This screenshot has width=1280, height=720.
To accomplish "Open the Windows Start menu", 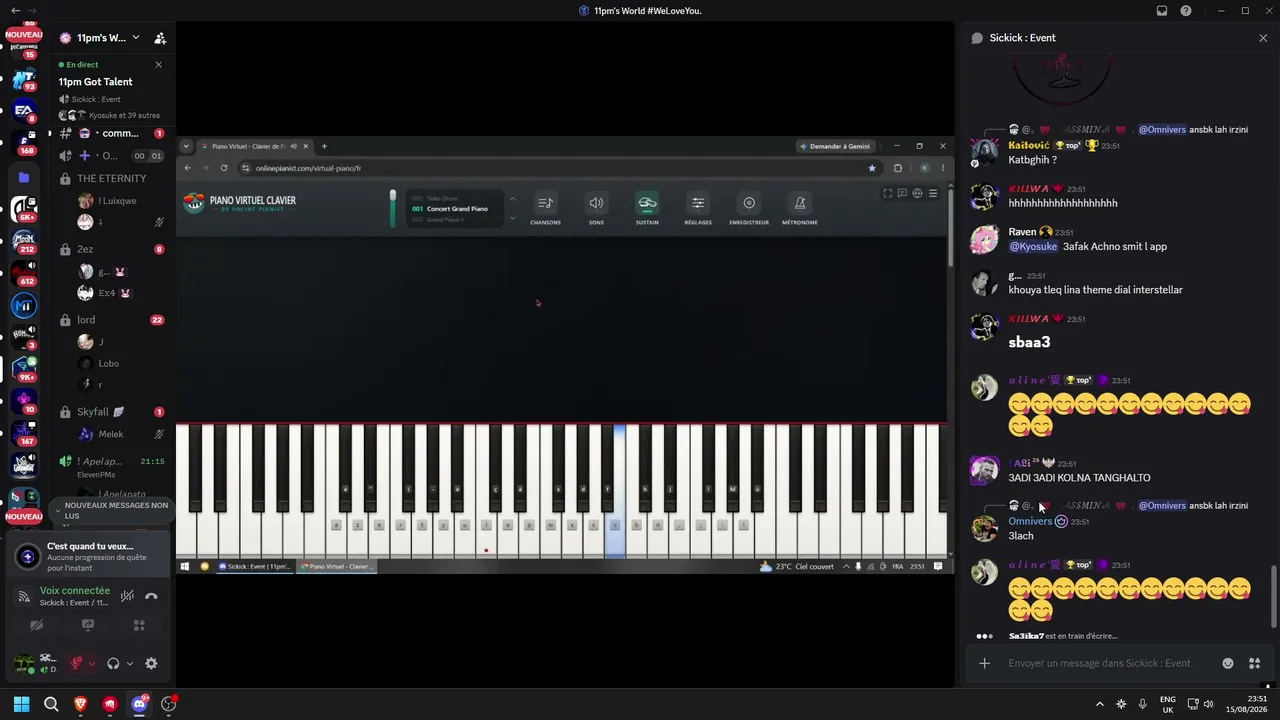I will 22,704.
